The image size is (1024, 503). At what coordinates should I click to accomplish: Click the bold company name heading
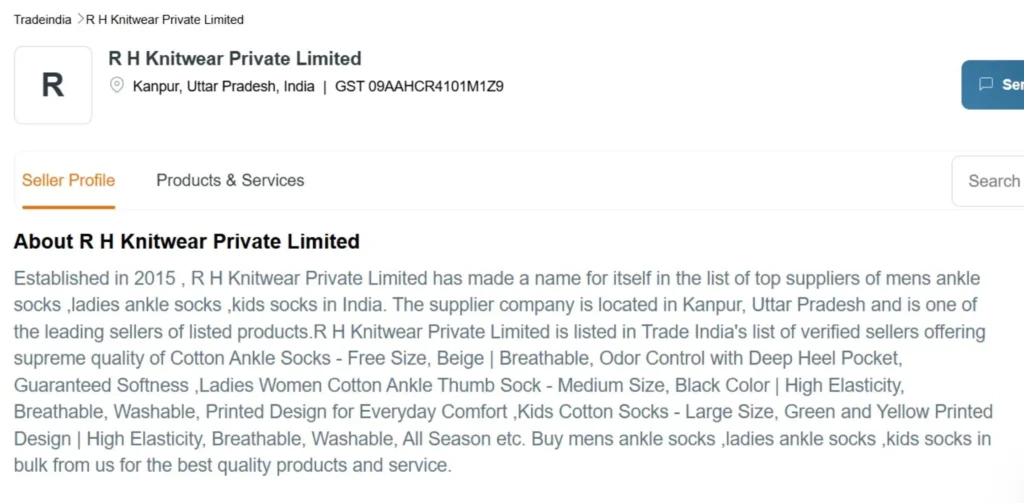click(x=234, y=59)
